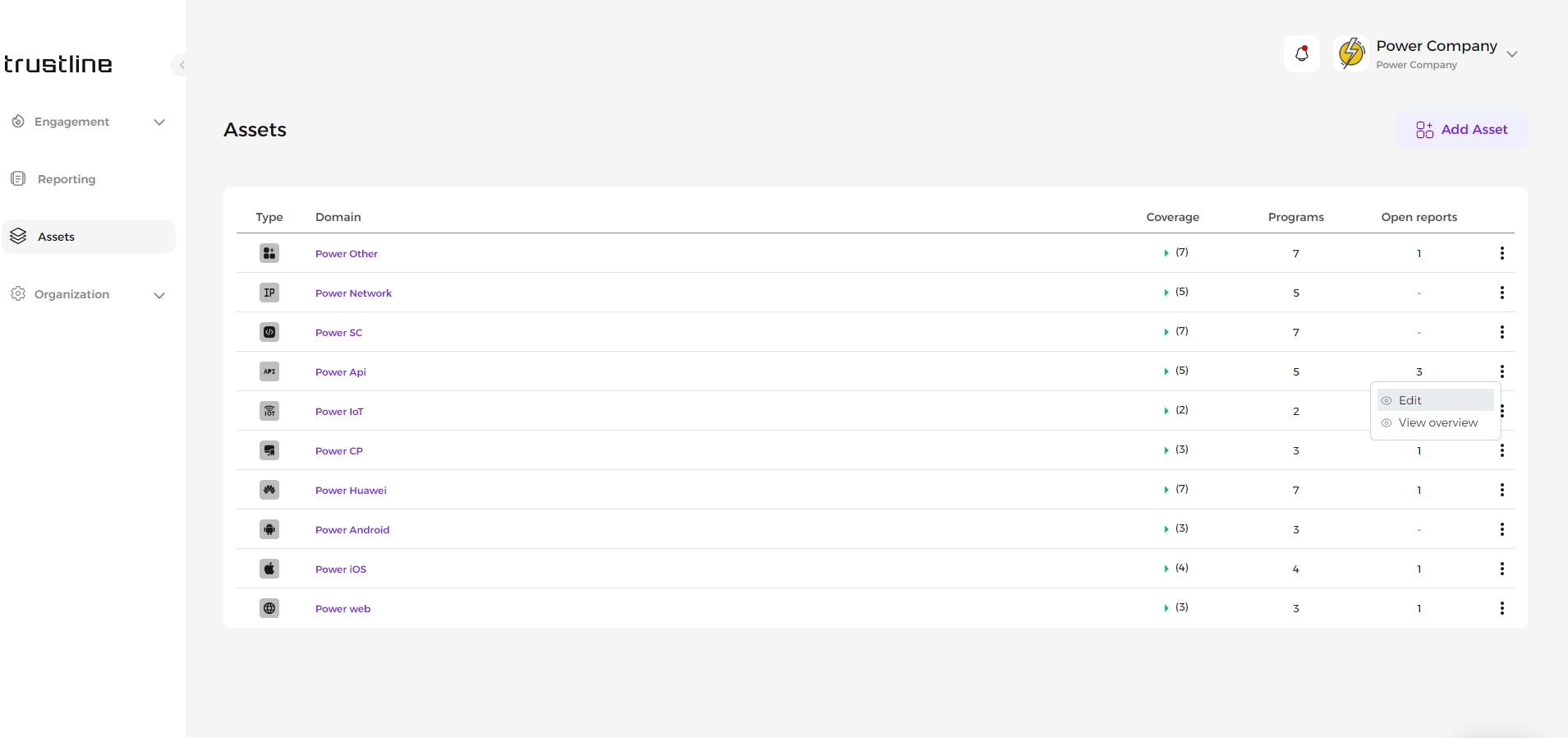
Task: Go to Reporting in the sidebar
Action: [x=66, y=179]
